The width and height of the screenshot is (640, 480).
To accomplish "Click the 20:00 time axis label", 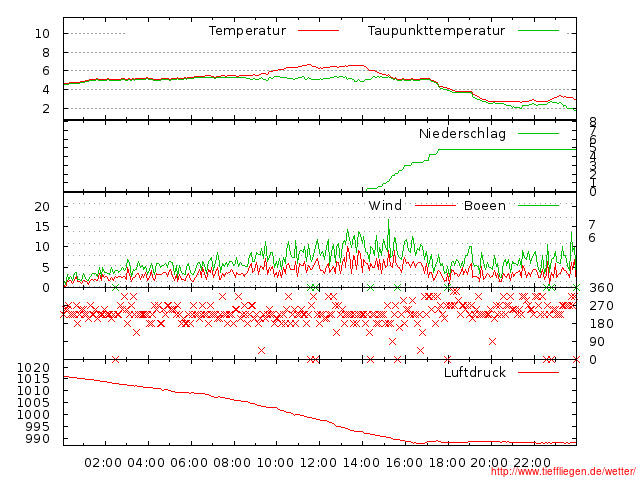I will 489,463.
